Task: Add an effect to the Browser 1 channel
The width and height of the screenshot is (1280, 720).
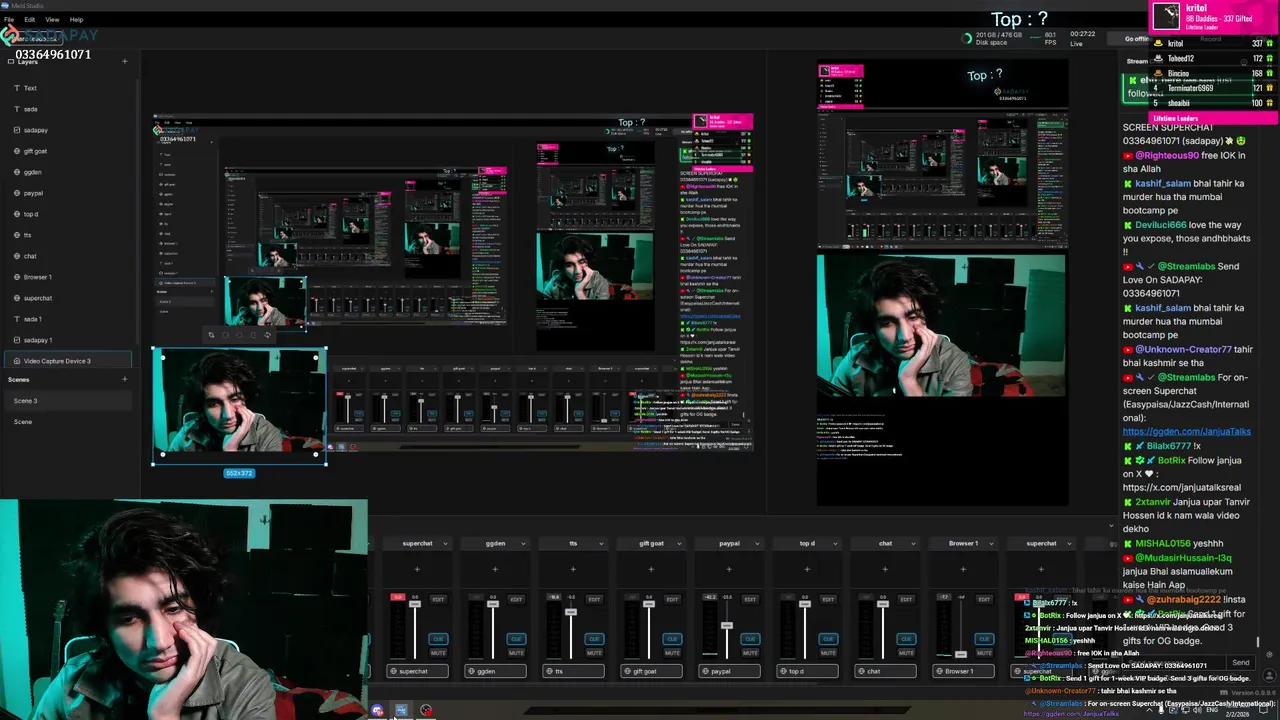Action: tap(963, 569)
